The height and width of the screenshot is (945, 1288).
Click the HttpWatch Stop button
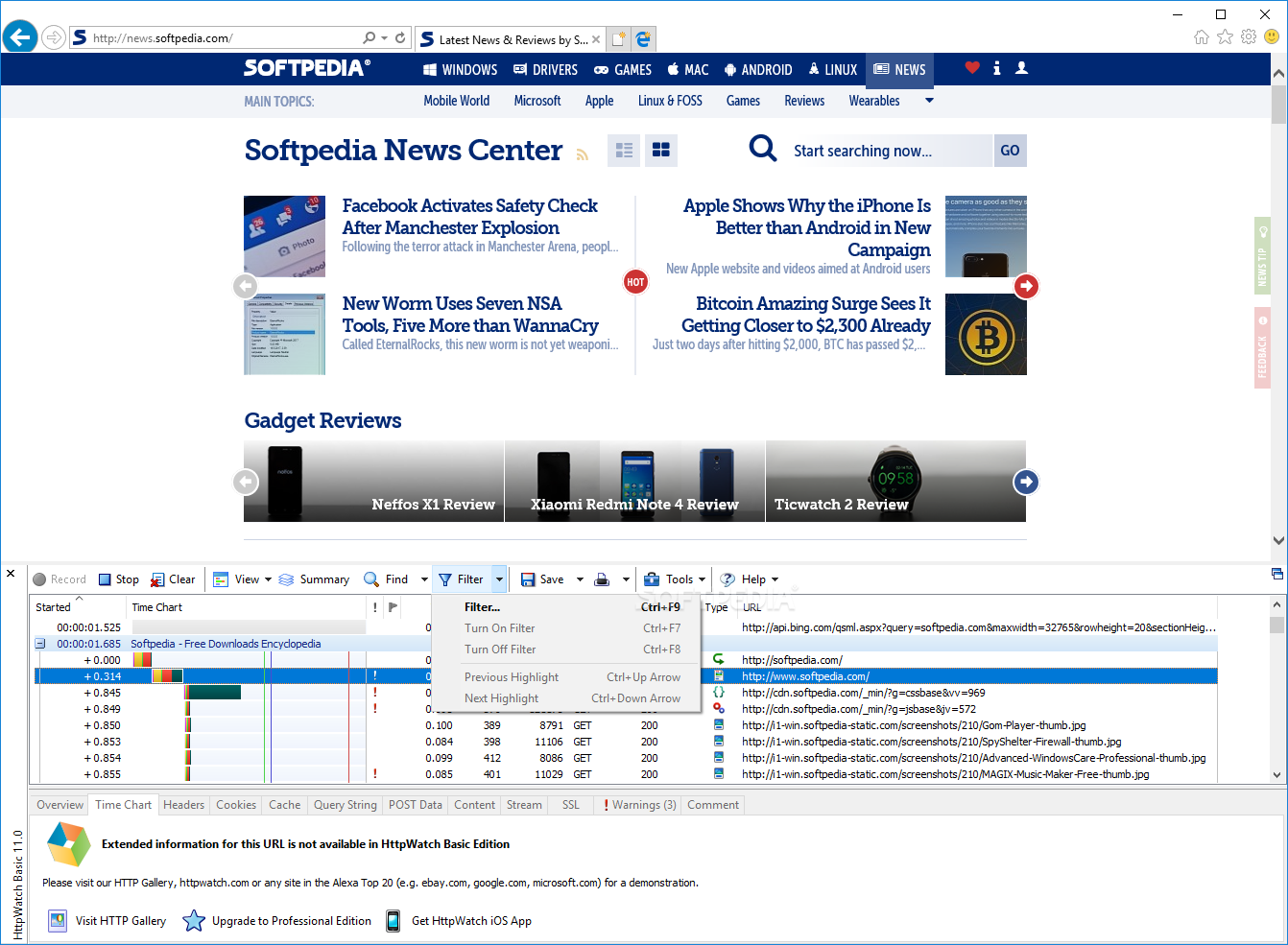pyautogui.click(x=119, y=579)
